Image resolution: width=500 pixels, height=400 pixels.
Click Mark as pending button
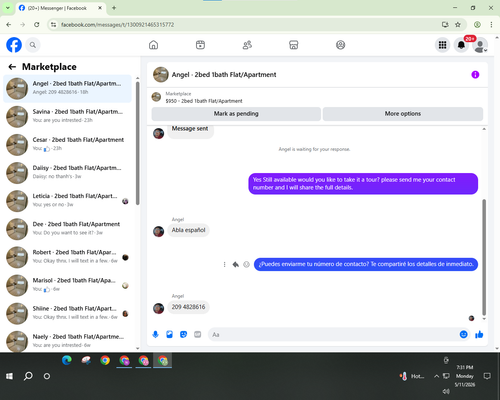click(236, 114)
